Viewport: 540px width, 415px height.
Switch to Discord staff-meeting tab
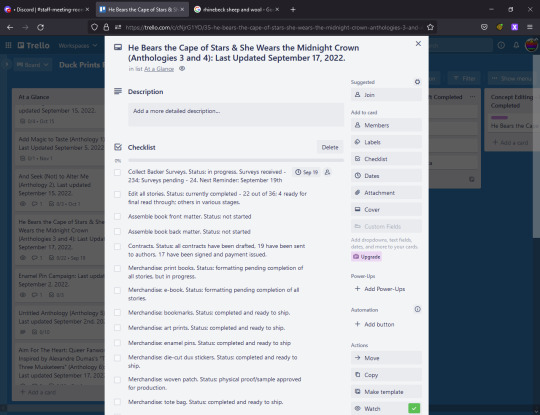tap(46, 10)
